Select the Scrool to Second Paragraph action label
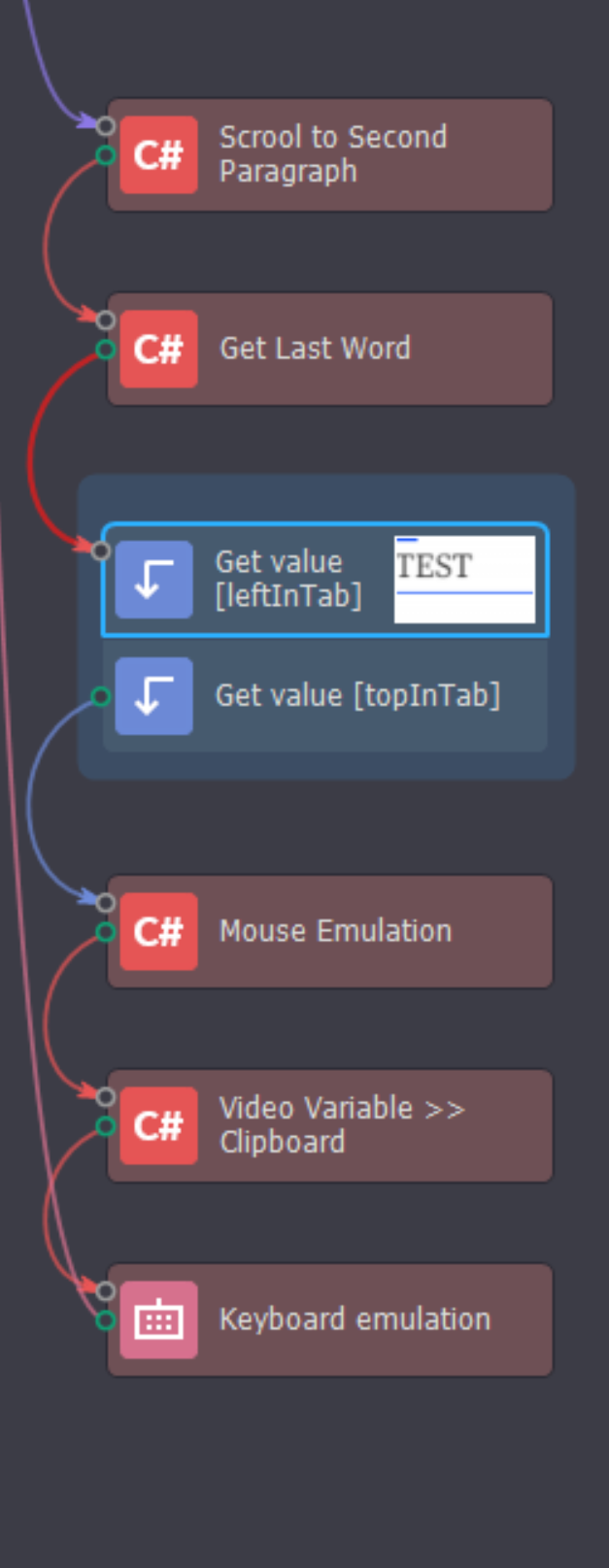 point(332,154)
